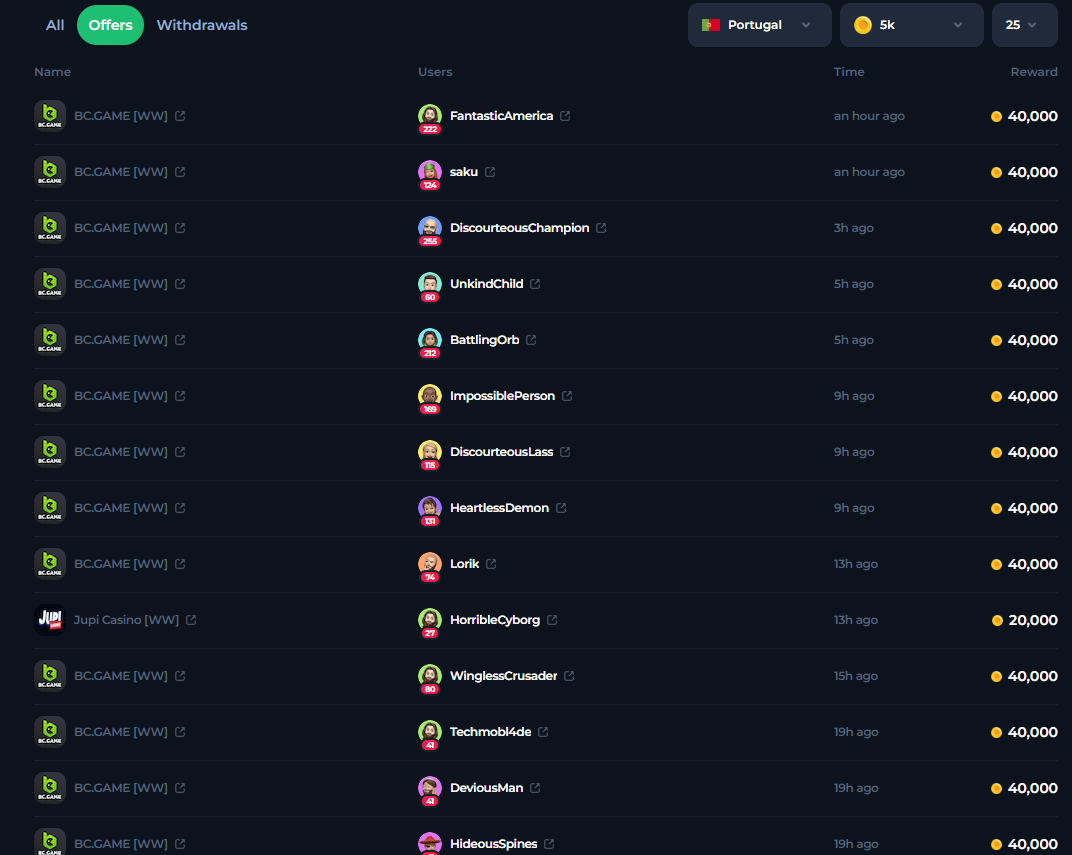Open the 5k coin amount dropdown

(910, 25)
